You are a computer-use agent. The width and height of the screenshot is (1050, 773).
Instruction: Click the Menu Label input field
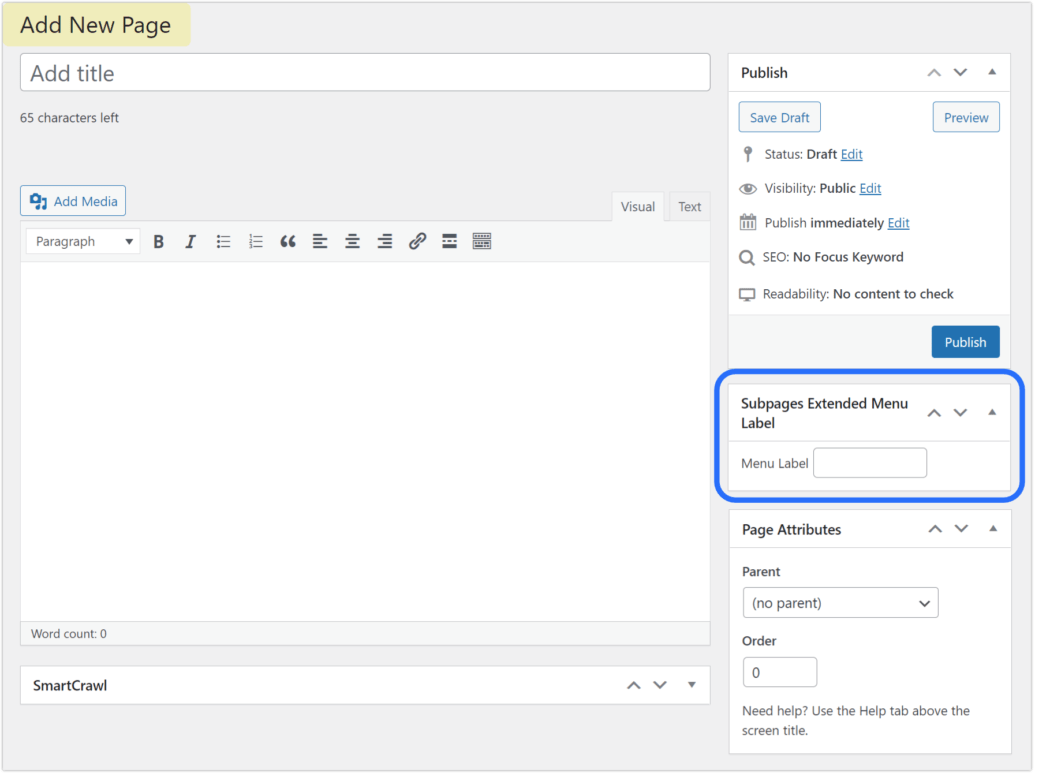coord(869,462)
